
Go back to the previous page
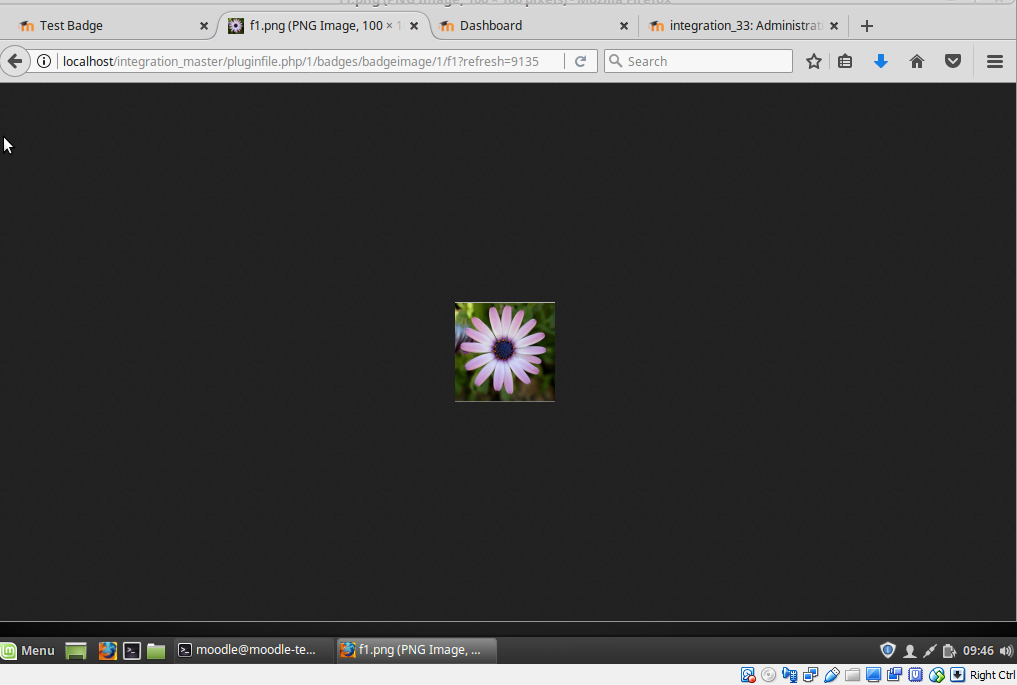point(14,61)
